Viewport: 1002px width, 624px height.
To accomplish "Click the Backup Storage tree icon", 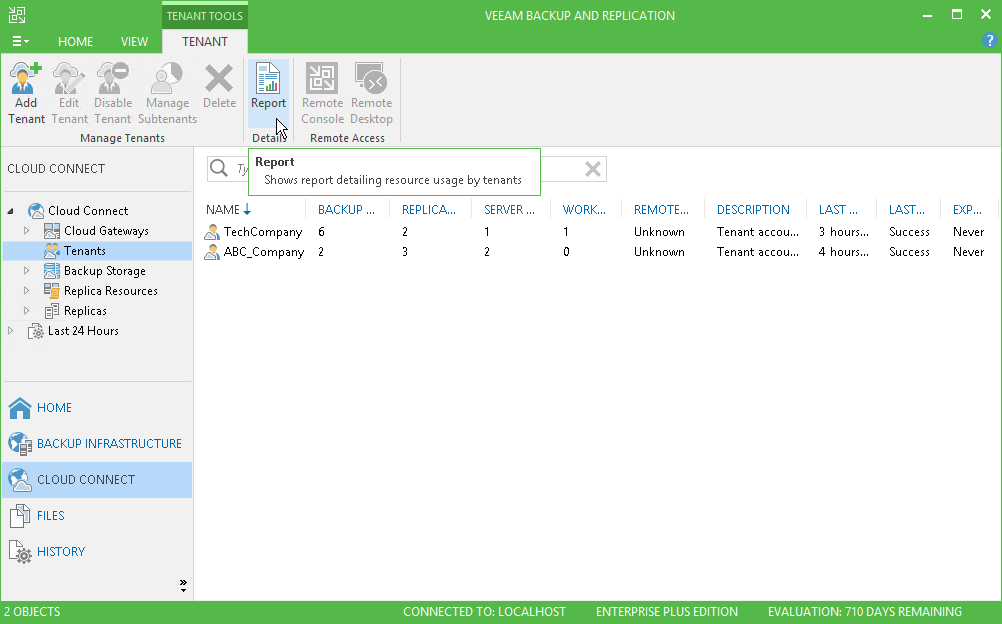I will point(52,270).
